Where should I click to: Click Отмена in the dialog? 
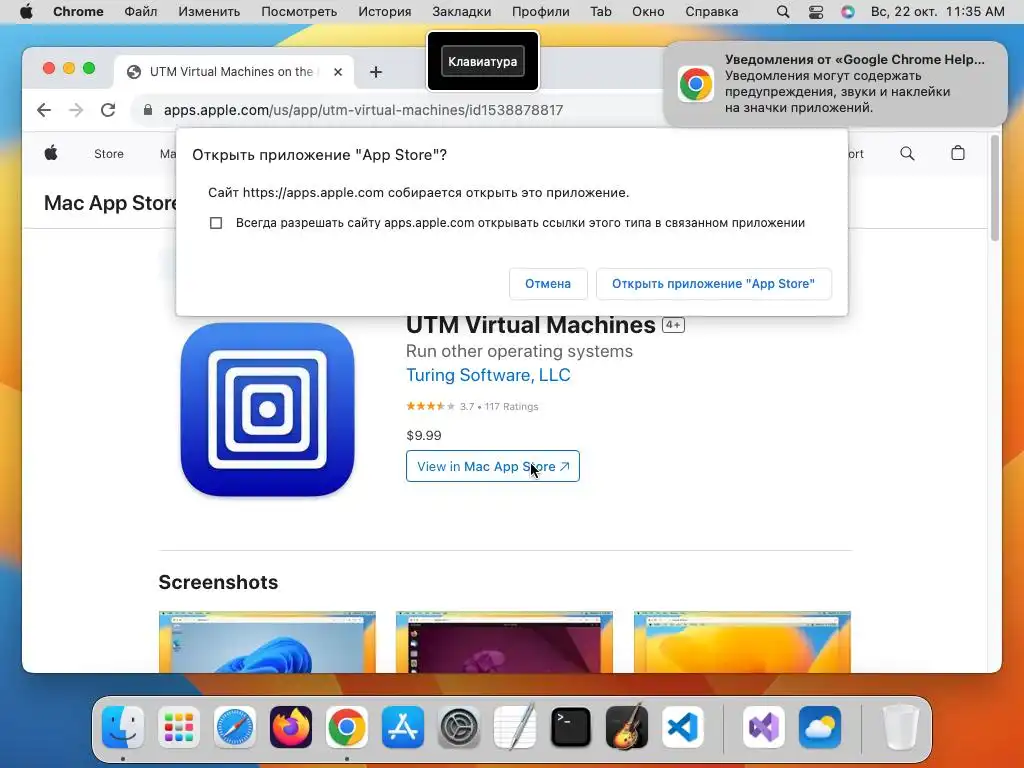(x=548, y=284)
